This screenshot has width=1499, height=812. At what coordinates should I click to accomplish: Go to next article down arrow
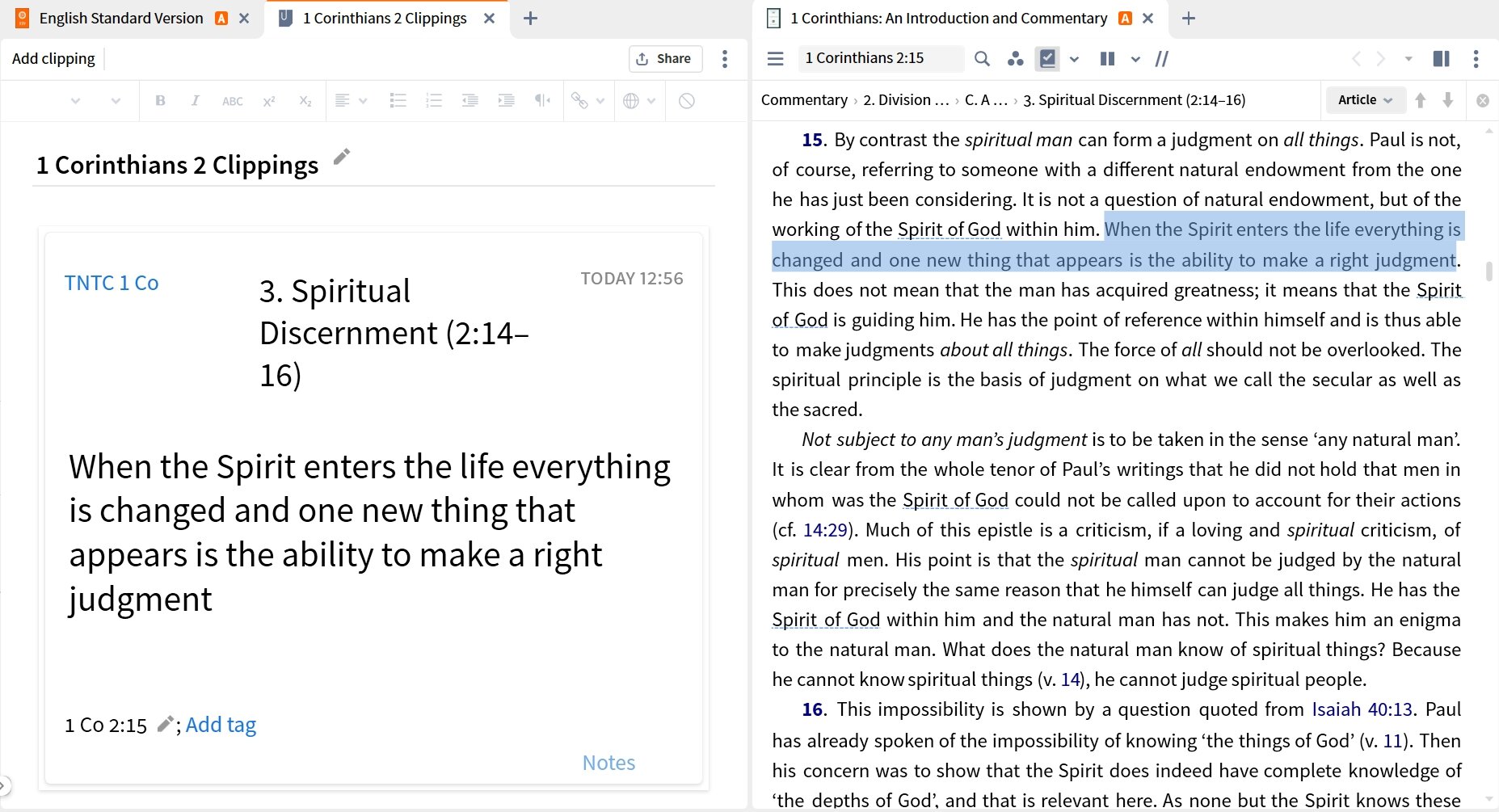point(1447,100)
